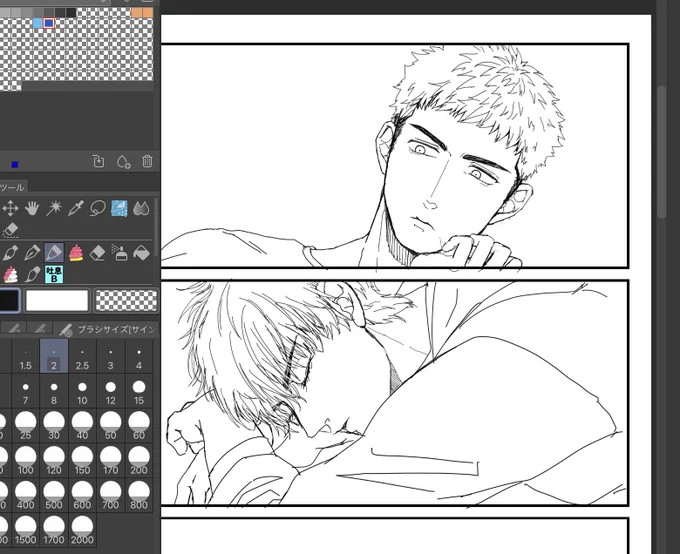Select the Blend droplets tool

[141, 209]
